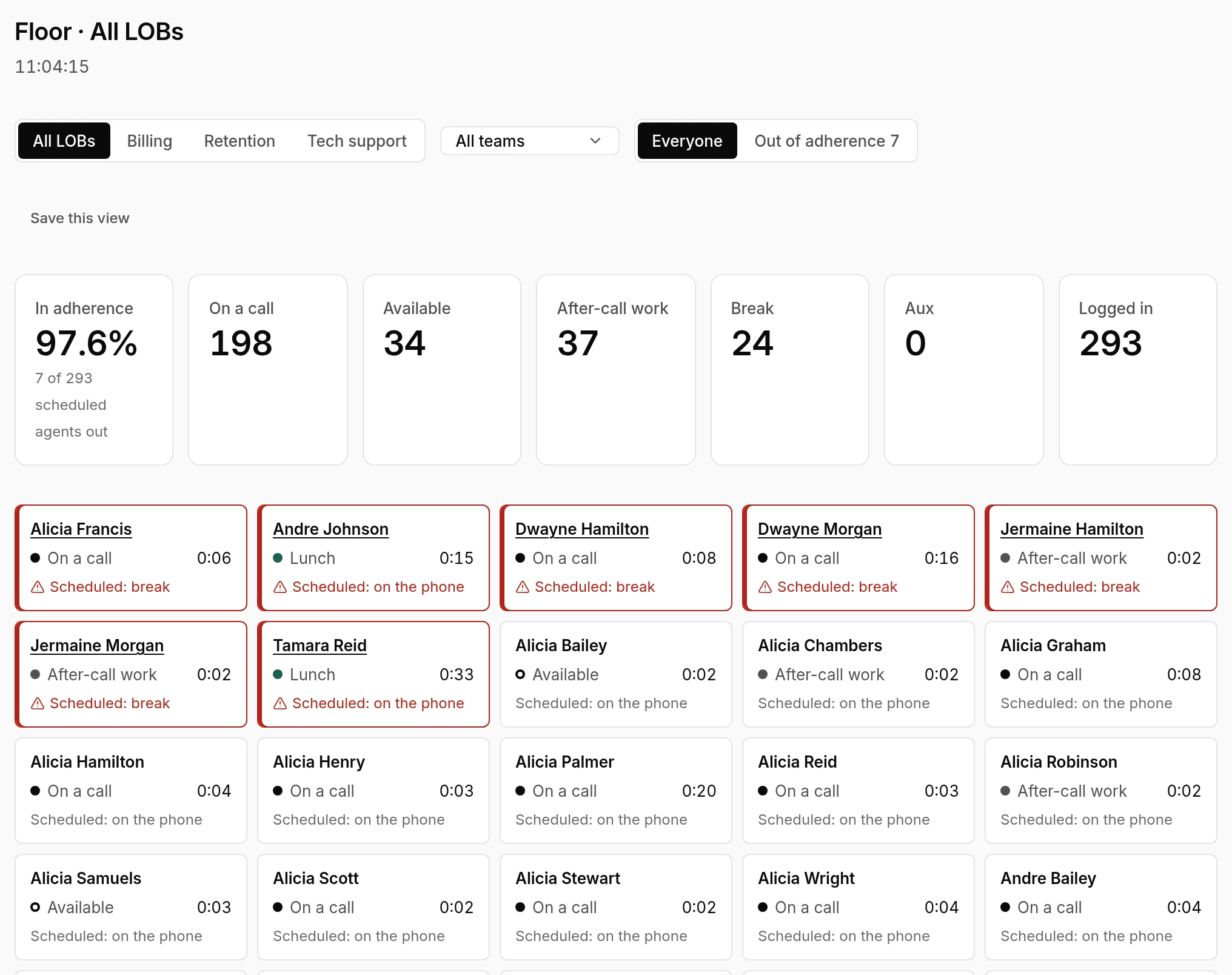The image size is (1232, 975).
Task: Open Andre Johnson agent link
Action: [x=330, y=529]
